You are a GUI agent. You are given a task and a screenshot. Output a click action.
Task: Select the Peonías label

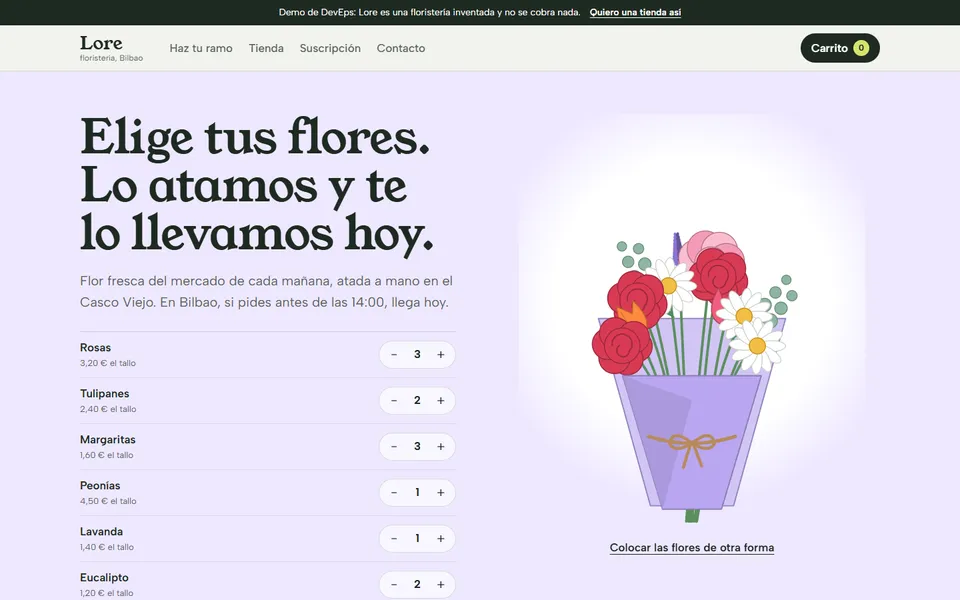(x=100, y=486)
